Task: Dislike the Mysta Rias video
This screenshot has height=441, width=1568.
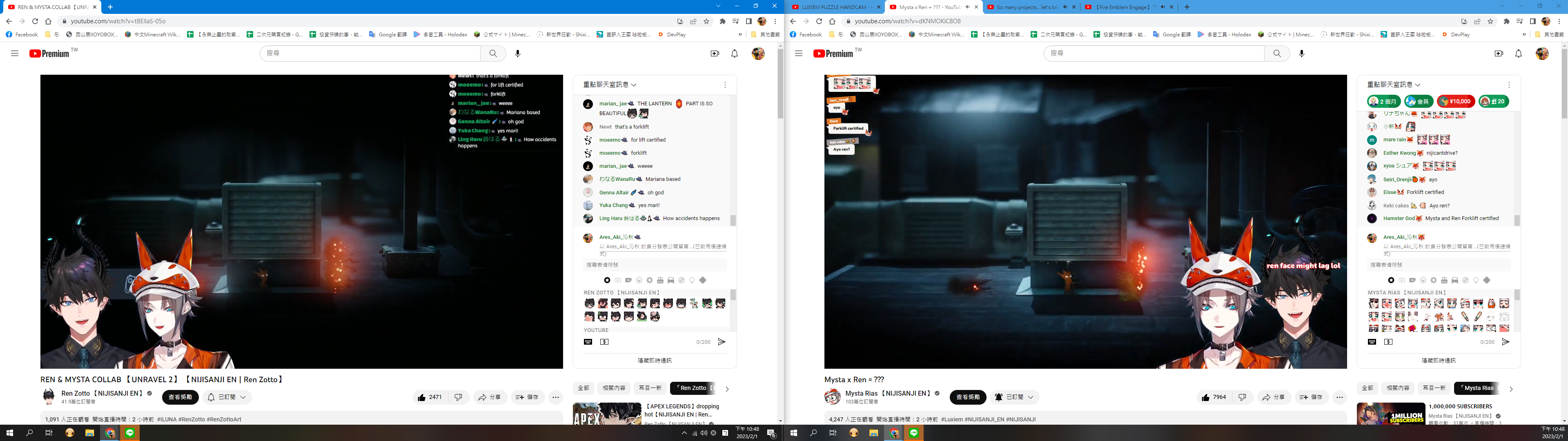Action: tap(1242, 397)
